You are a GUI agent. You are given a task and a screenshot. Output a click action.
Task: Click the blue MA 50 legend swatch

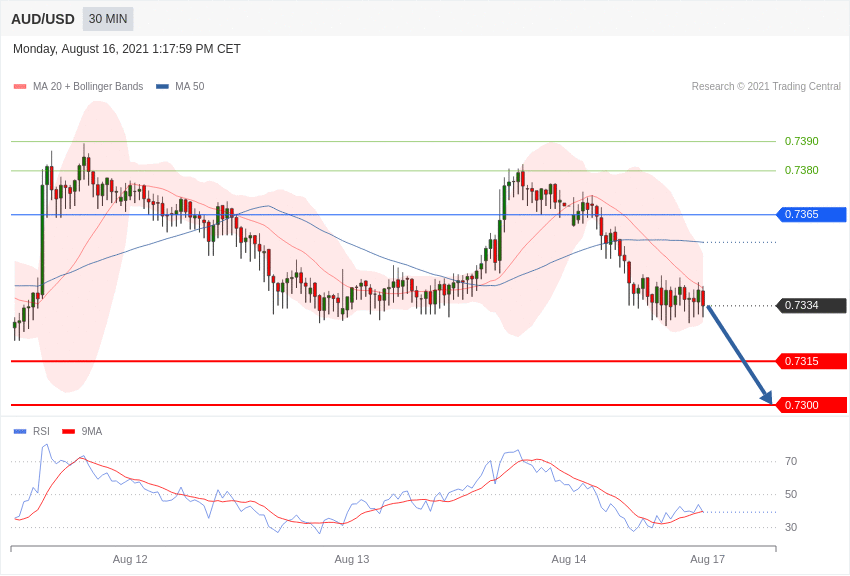pyautogui.click(x=162, y=87)
